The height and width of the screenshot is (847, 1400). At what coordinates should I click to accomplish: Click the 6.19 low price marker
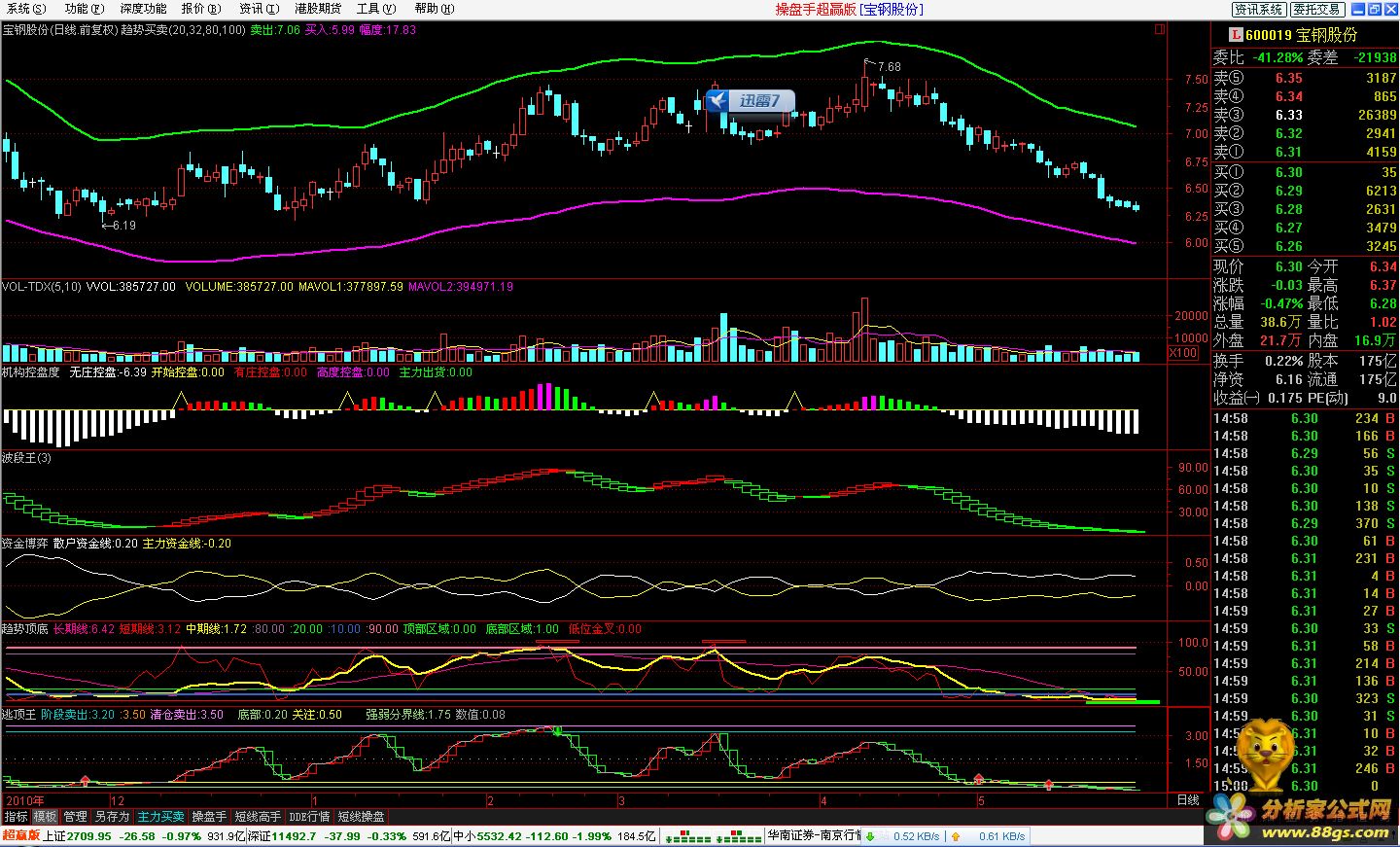(123, 226)
